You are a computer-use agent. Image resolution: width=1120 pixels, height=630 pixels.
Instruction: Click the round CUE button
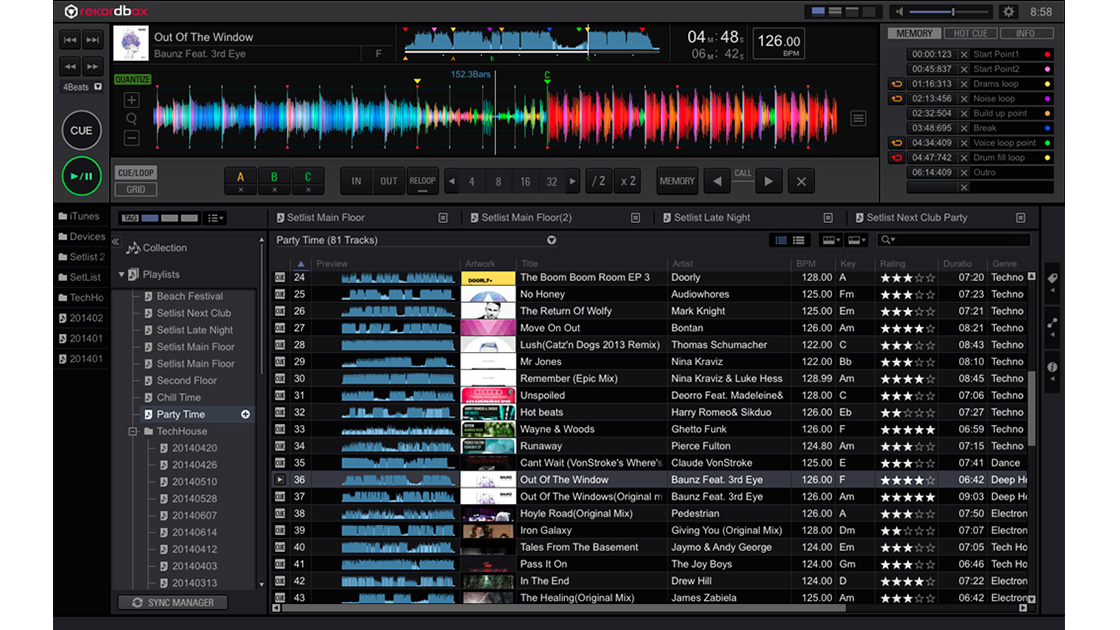(x=81, y=131)
